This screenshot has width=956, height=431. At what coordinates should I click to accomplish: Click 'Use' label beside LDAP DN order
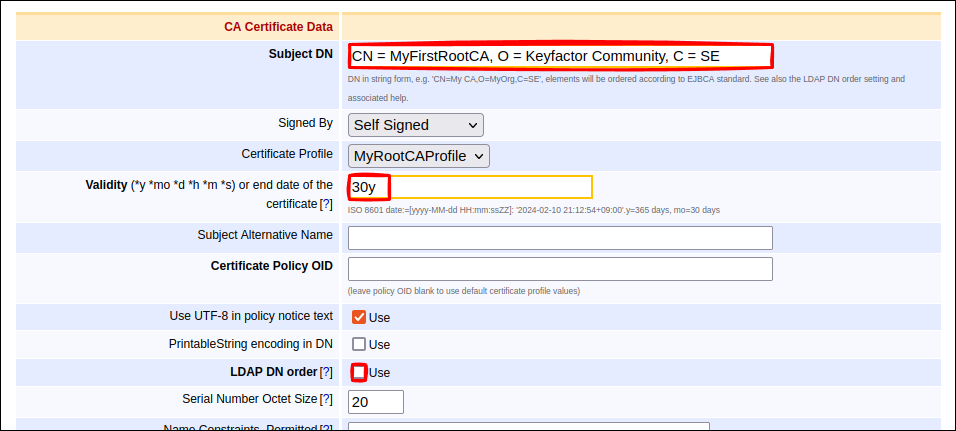tap(380, 373)
